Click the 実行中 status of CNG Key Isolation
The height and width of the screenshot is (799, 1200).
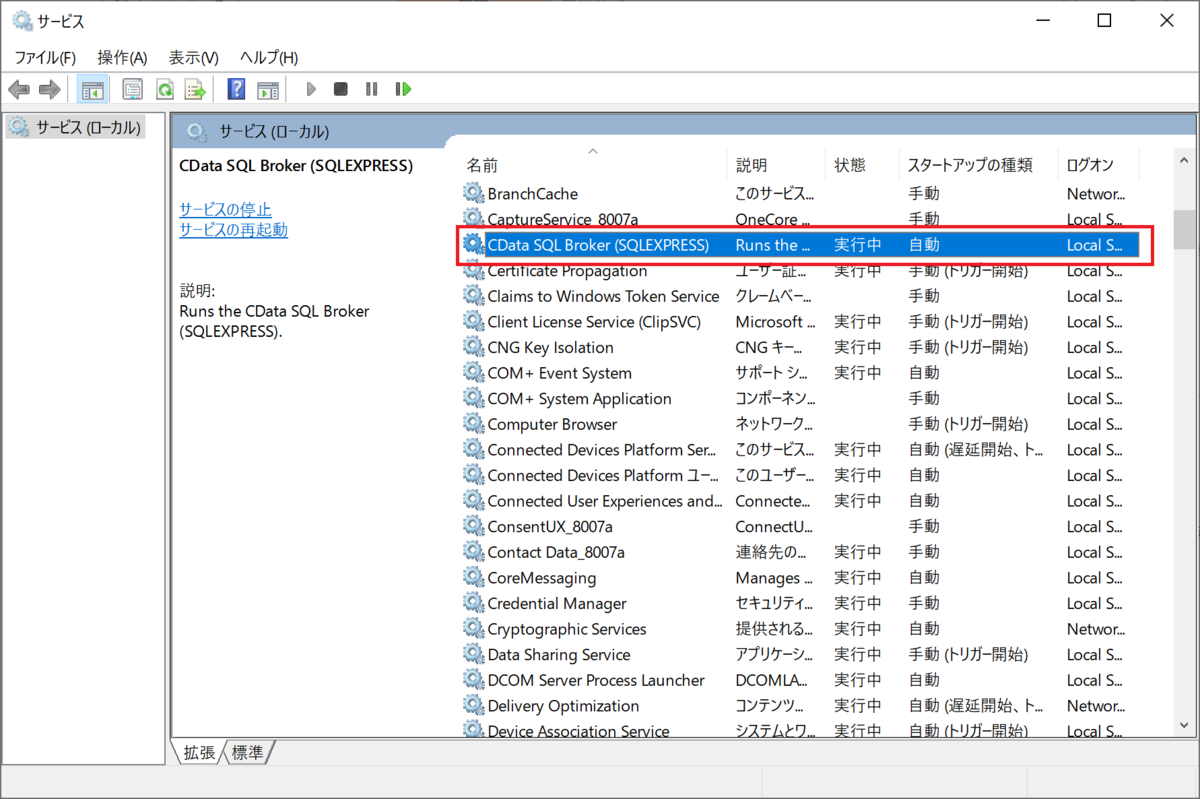858,347
